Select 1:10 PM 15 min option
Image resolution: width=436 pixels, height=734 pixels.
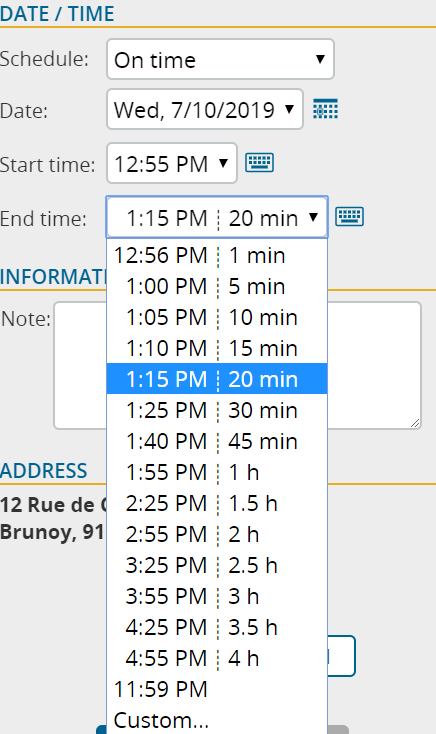point(217,348)
